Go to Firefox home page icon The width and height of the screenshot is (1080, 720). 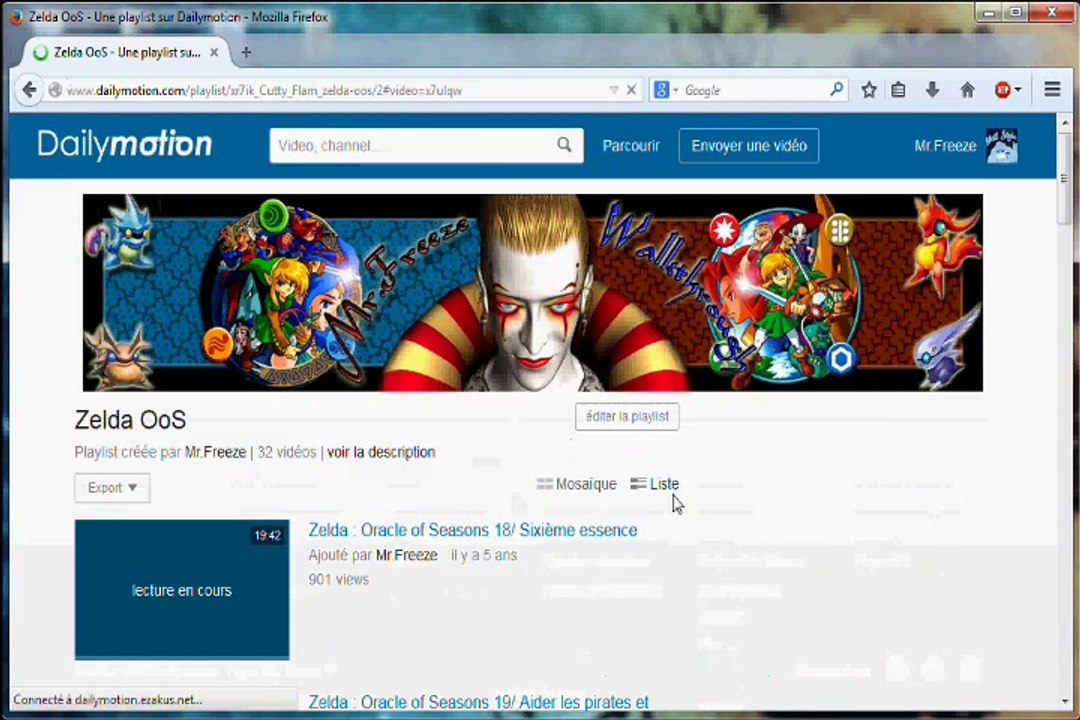(x=967, y=90)
